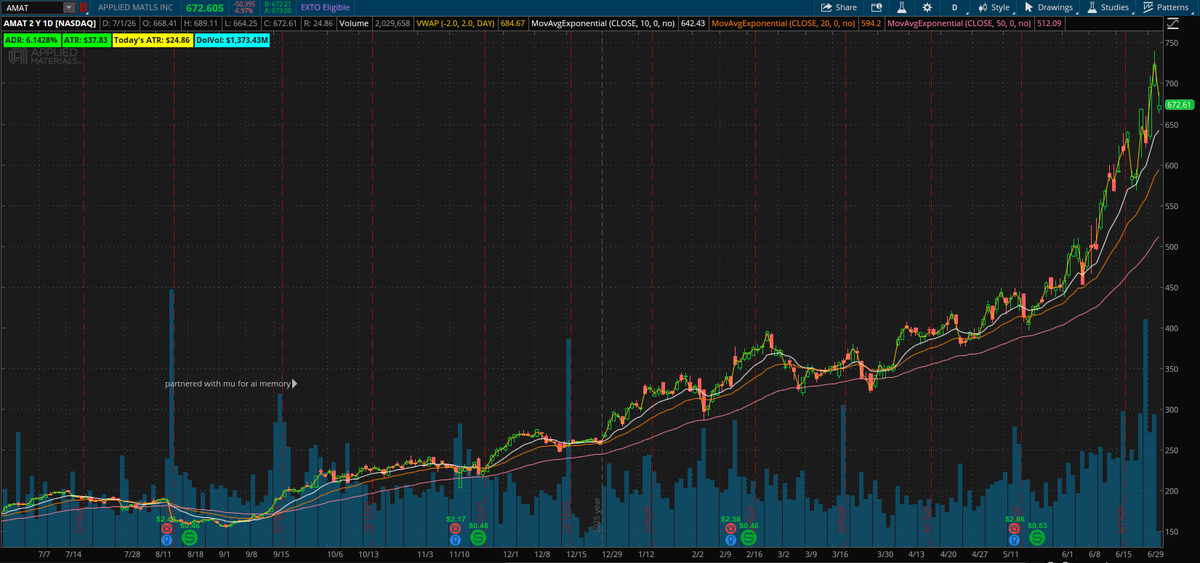The width and height of the screenshot is (1200, 563).
Task: Click the chart snapshot clock icon
Action: point(875,7)
